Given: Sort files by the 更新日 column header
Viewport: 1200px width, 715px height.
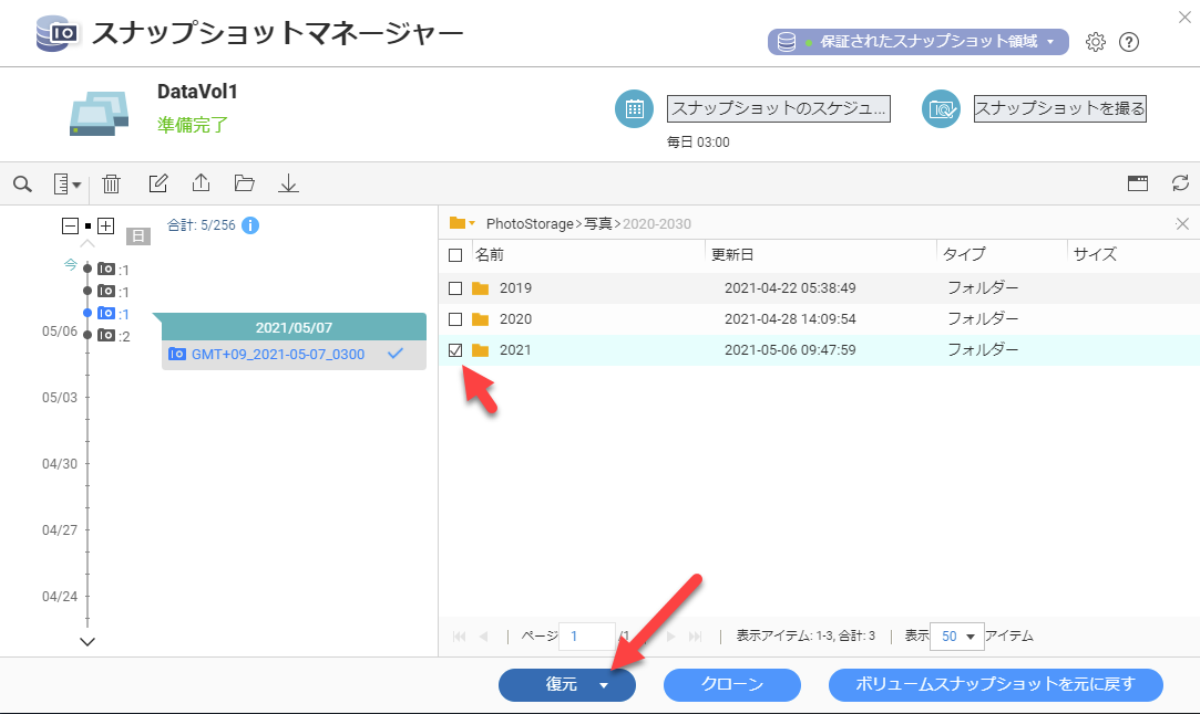Looking at the screenshot, I should coord(731,255).
